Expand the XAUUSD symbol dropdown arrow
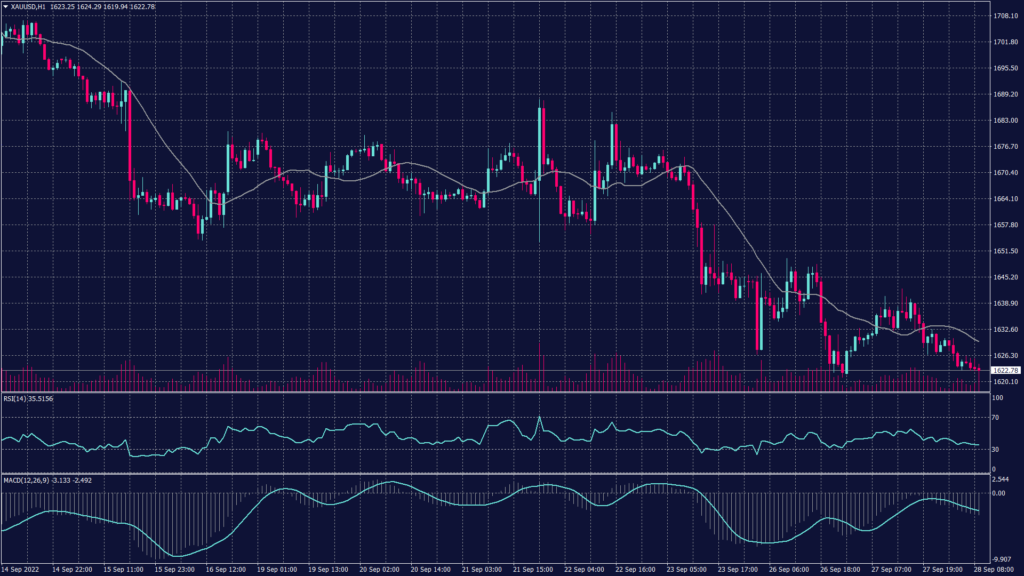The height and width of the screenshot is (576, 1024). pos(6,5)
